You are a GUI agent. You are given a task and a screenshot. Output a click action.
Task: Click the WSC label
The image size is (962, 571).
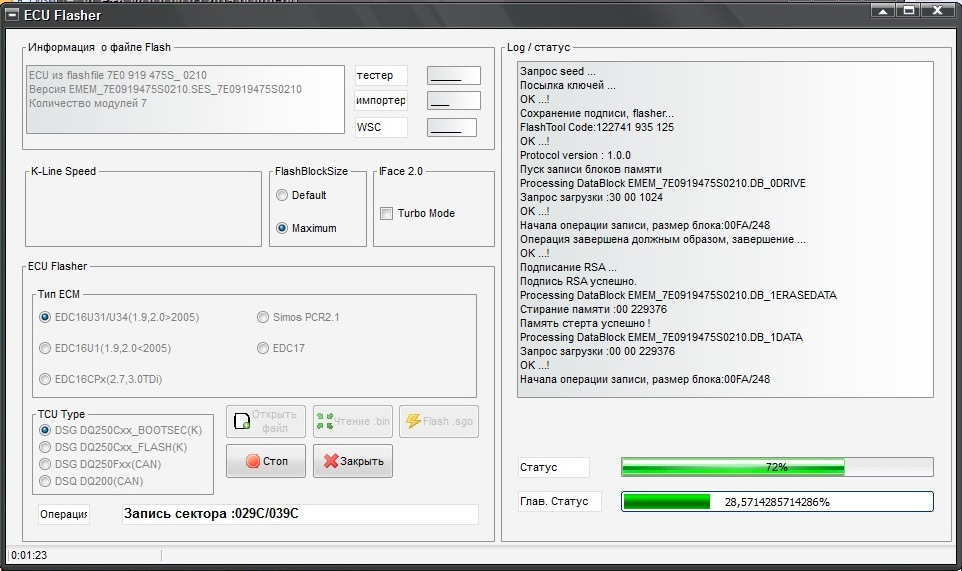[380, 127]
